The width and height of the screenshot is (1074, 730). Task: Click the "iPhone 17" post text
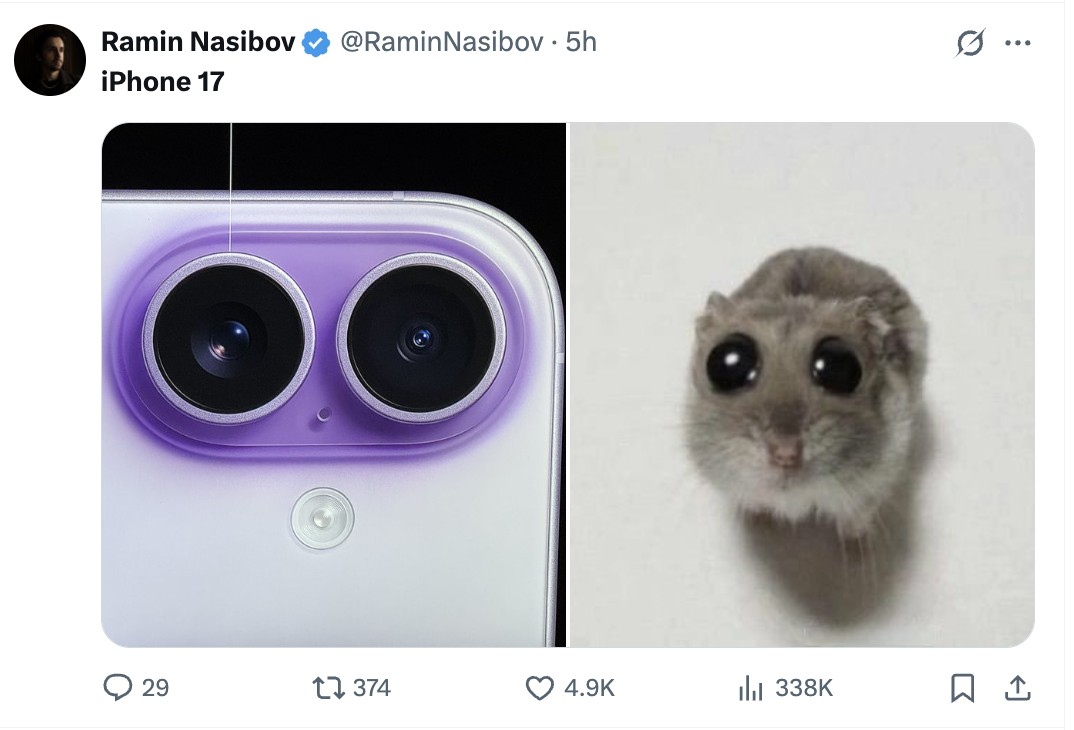[x=163, y=81]
